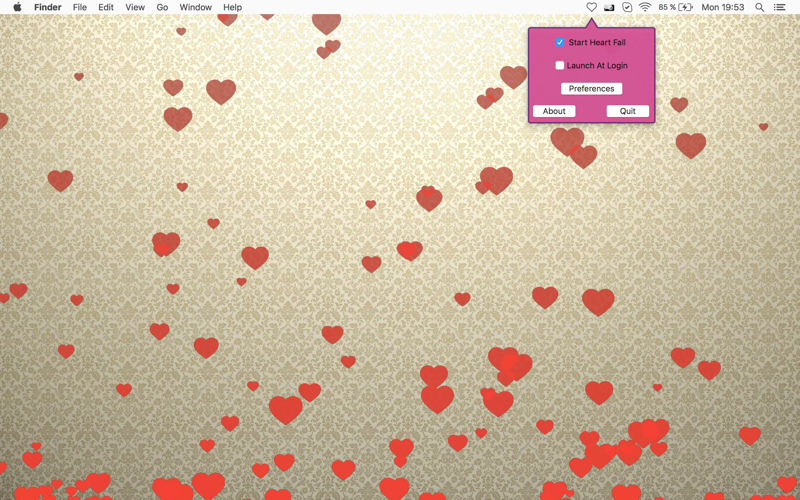Click the Wi-Fi status icon
Image resolution: width=800 pixels, height=500 pixels.
click(x=645, y=7)
